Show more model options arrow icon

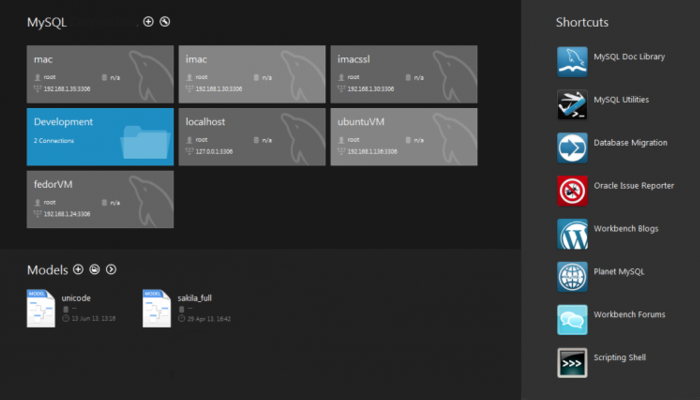(111, 269)
